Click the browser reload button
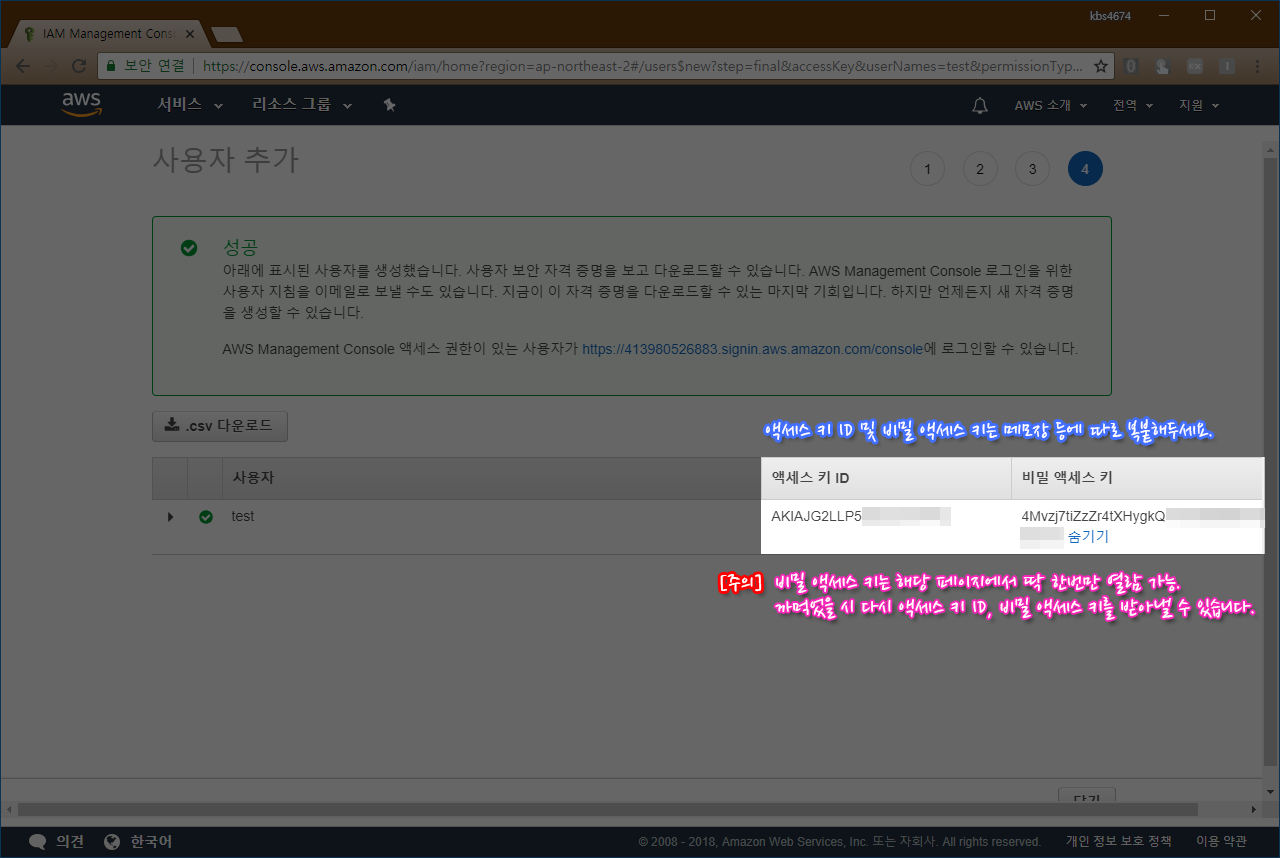Viewport: 1280px width, 858px height. click(79, 66)
